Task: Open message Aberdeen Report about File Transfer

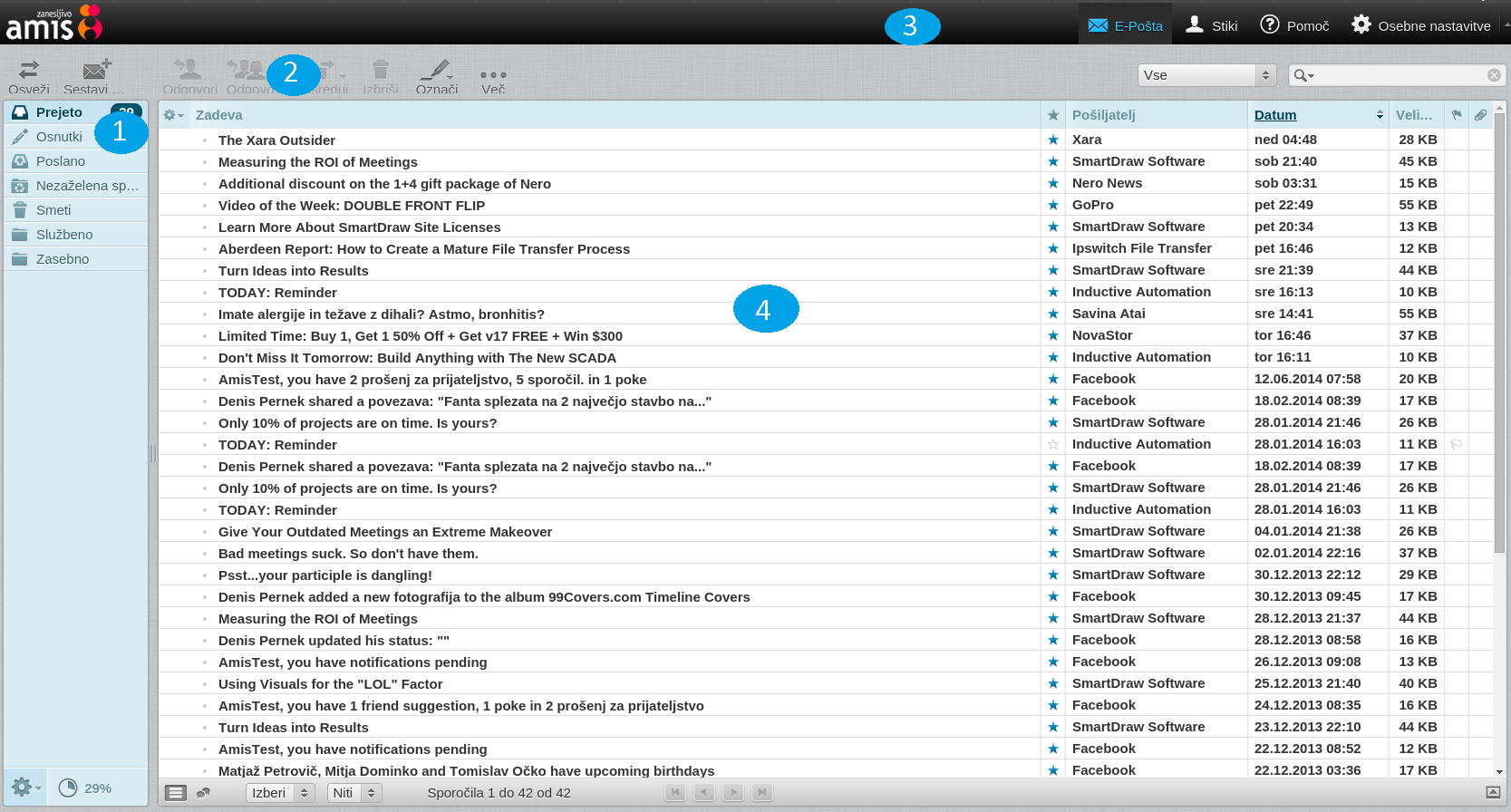Action: coord(424,249)
